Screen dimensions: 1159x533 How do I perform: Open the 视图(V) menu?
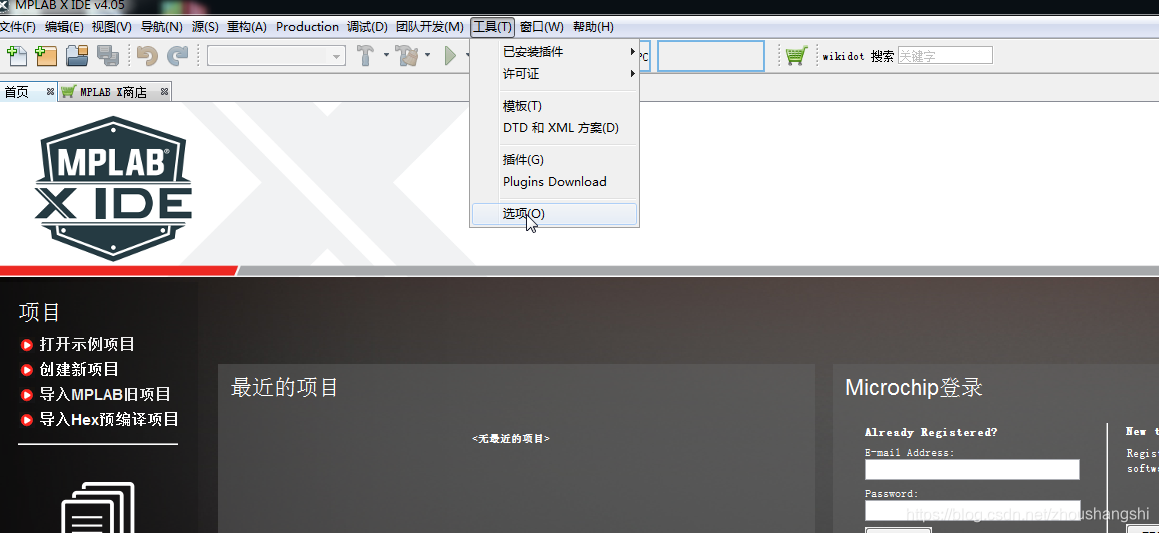point(112,27)
